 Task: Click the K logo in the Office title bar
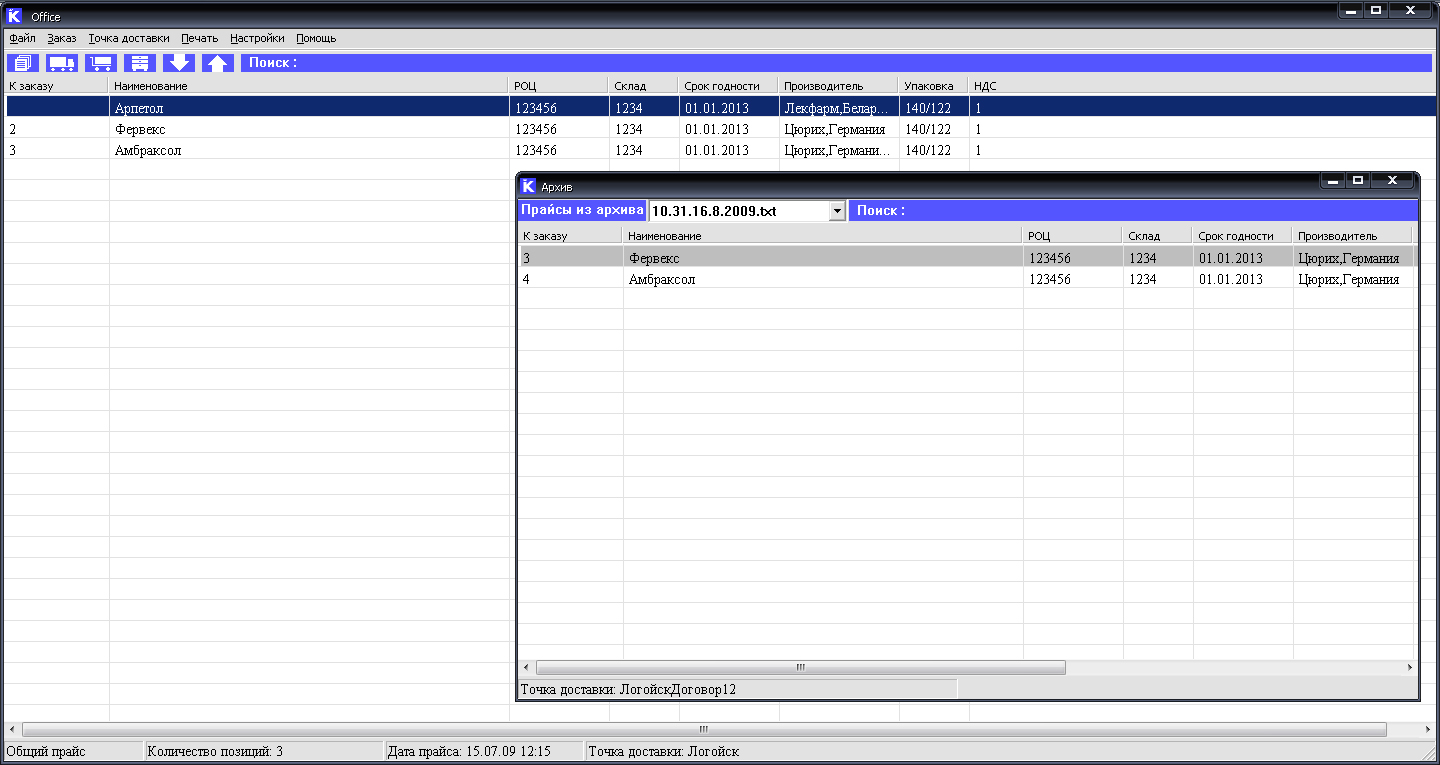coord(14,16)
